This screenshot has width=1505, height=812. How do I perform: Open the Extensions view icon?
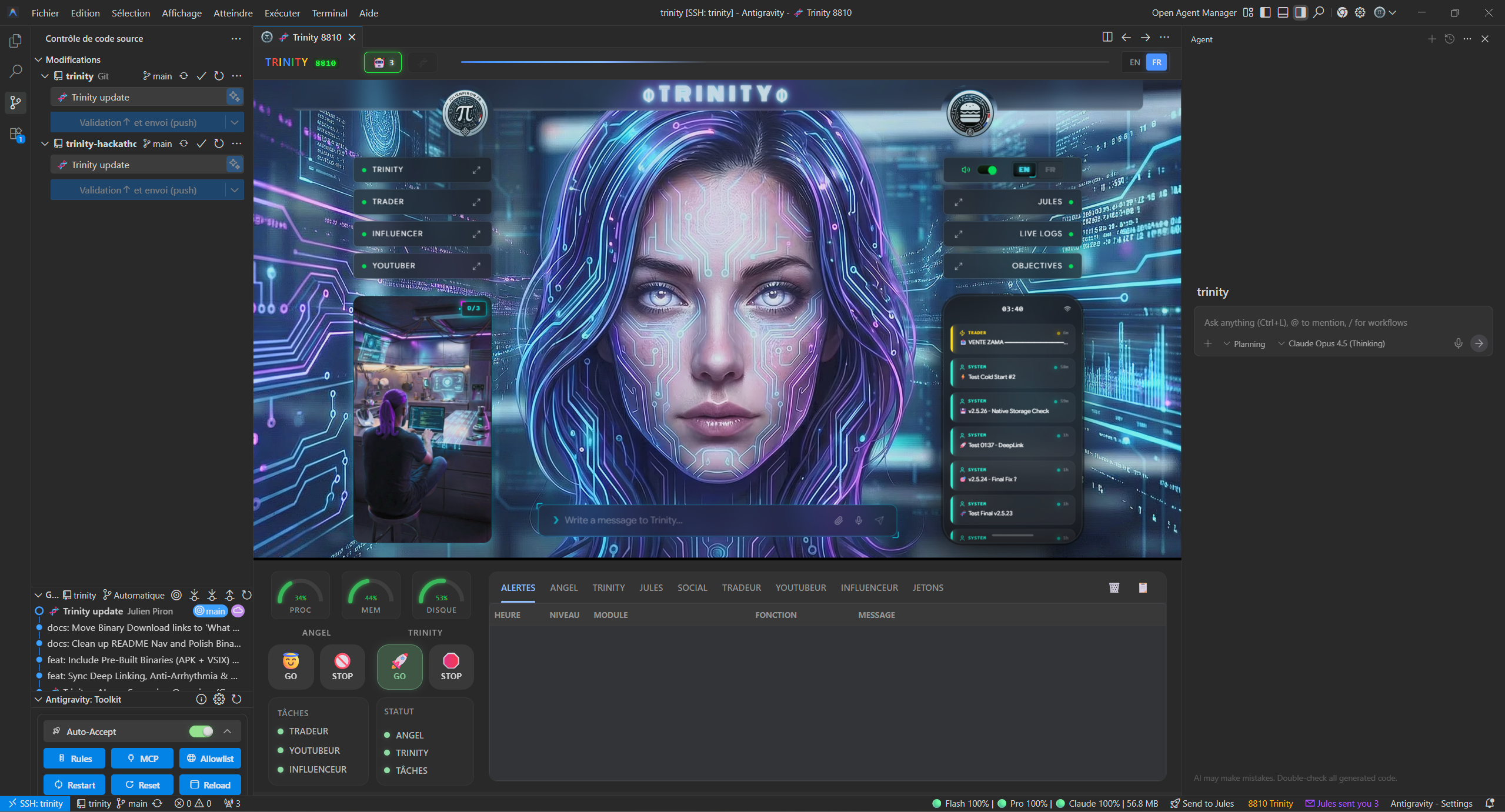(x=16, y=134)
